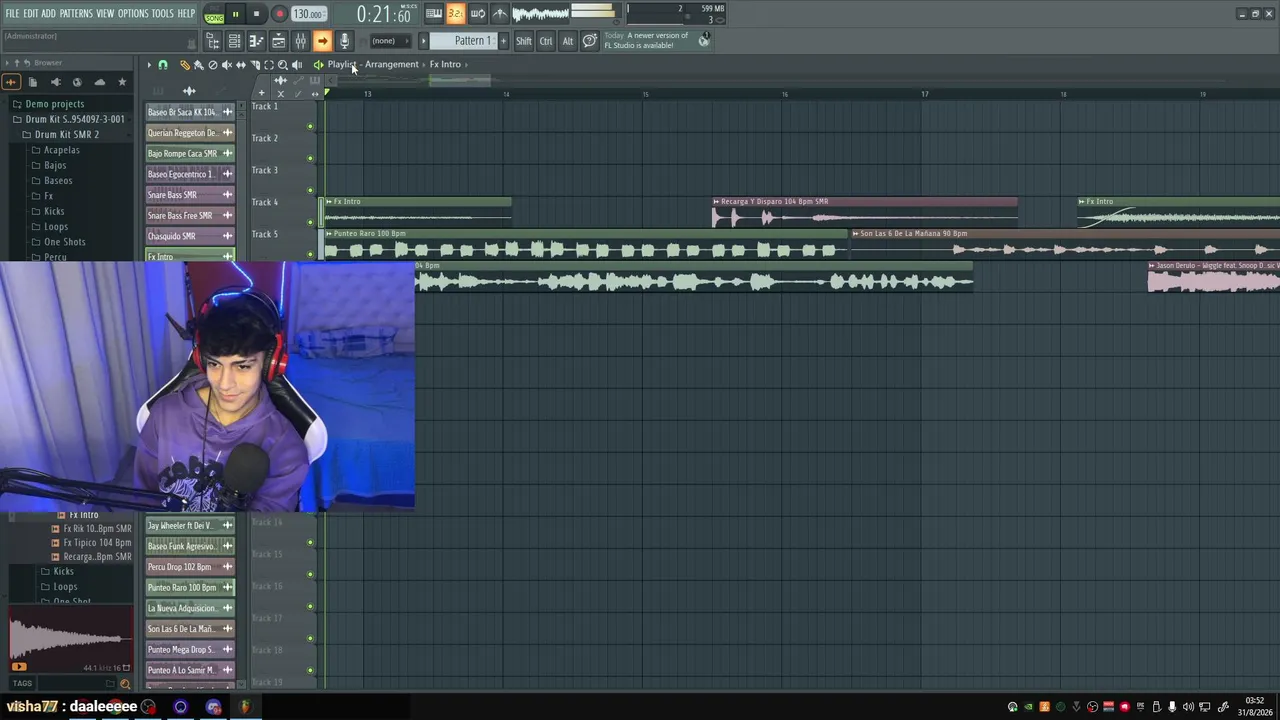Open Playlist options menu arrow
Image resolution: width=1280 pixels, height=720 pixels.
click(x=149, y=65)
